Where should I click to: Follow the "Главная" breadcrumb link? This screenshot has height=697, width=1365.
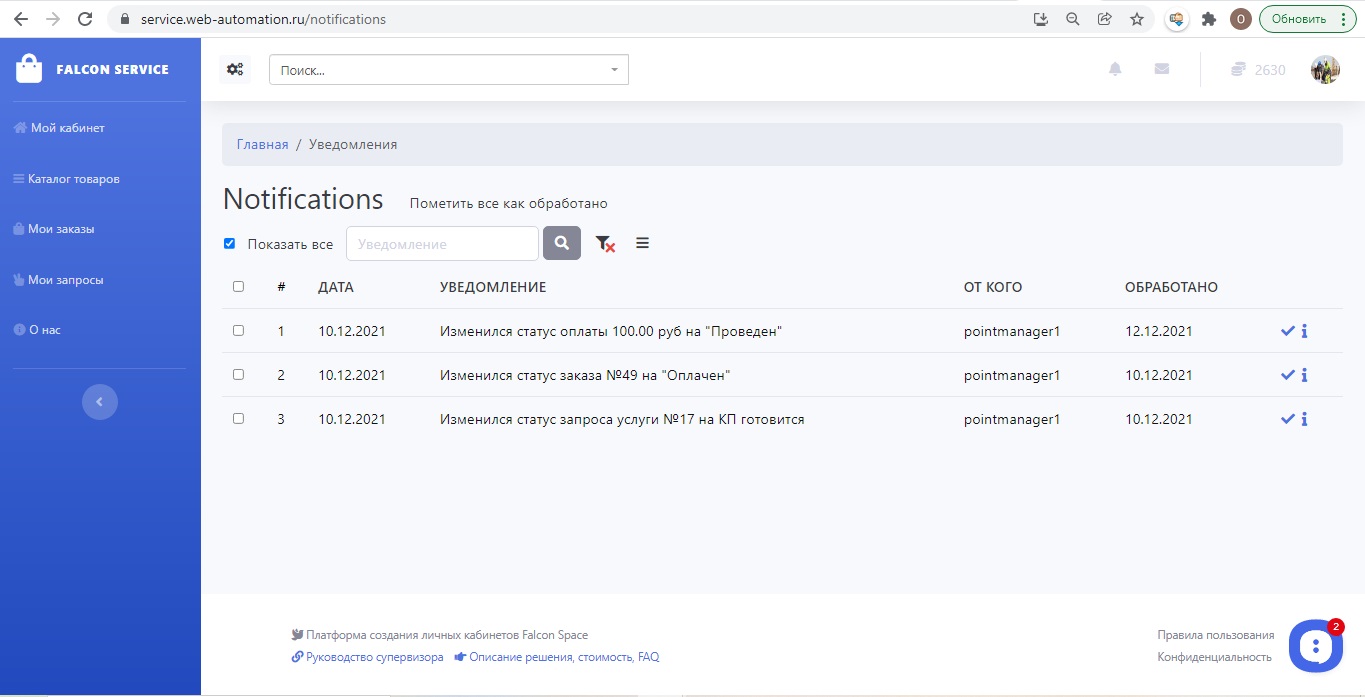pyautogui.click(x=262, y=144)
